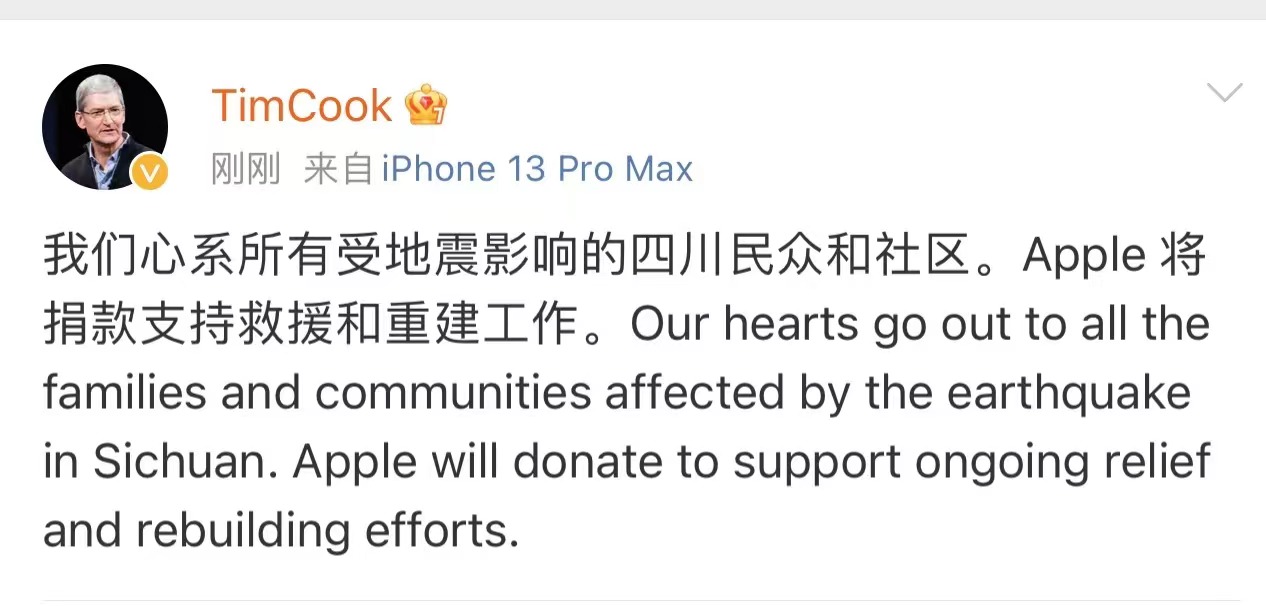Click the gray bar above the post
This screenshot has width=1266, height=606.
(633, 9)
